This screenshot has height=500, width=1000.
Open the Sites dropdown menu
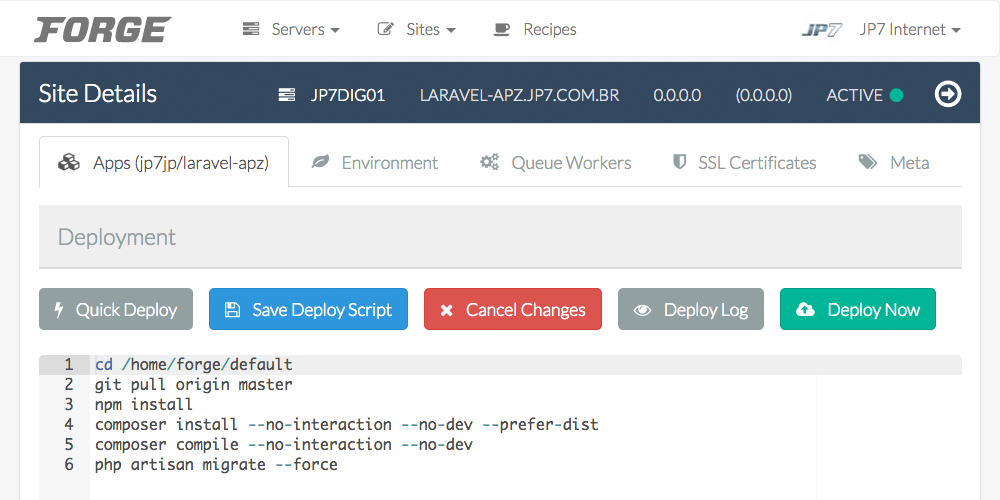[430, 29]
